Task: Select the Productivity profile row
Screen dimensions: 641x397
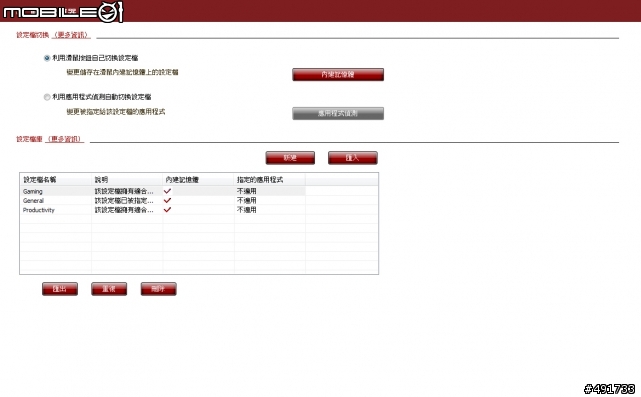Action: [199, 210]
